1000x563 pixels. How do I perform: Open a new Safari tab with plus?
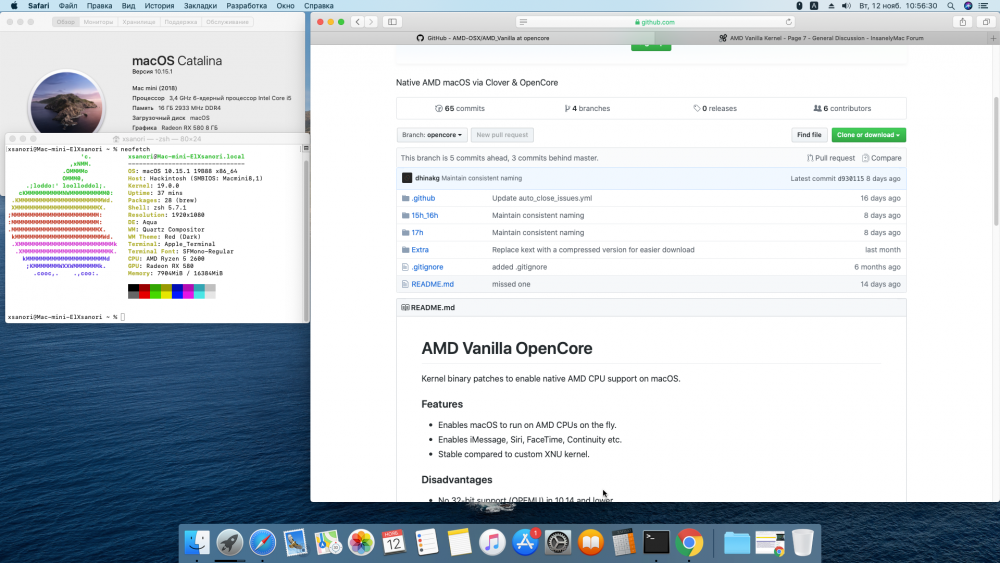coord(993,38)
